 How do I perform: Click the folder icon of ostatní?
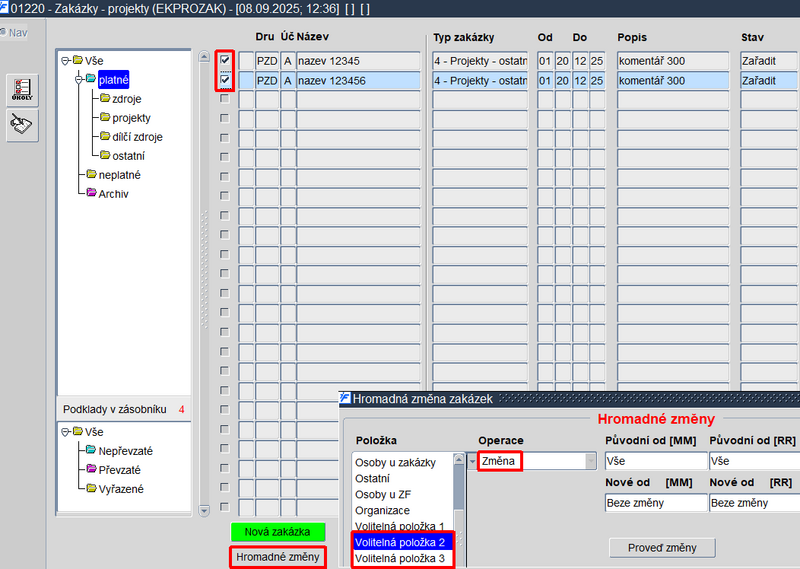105,155
